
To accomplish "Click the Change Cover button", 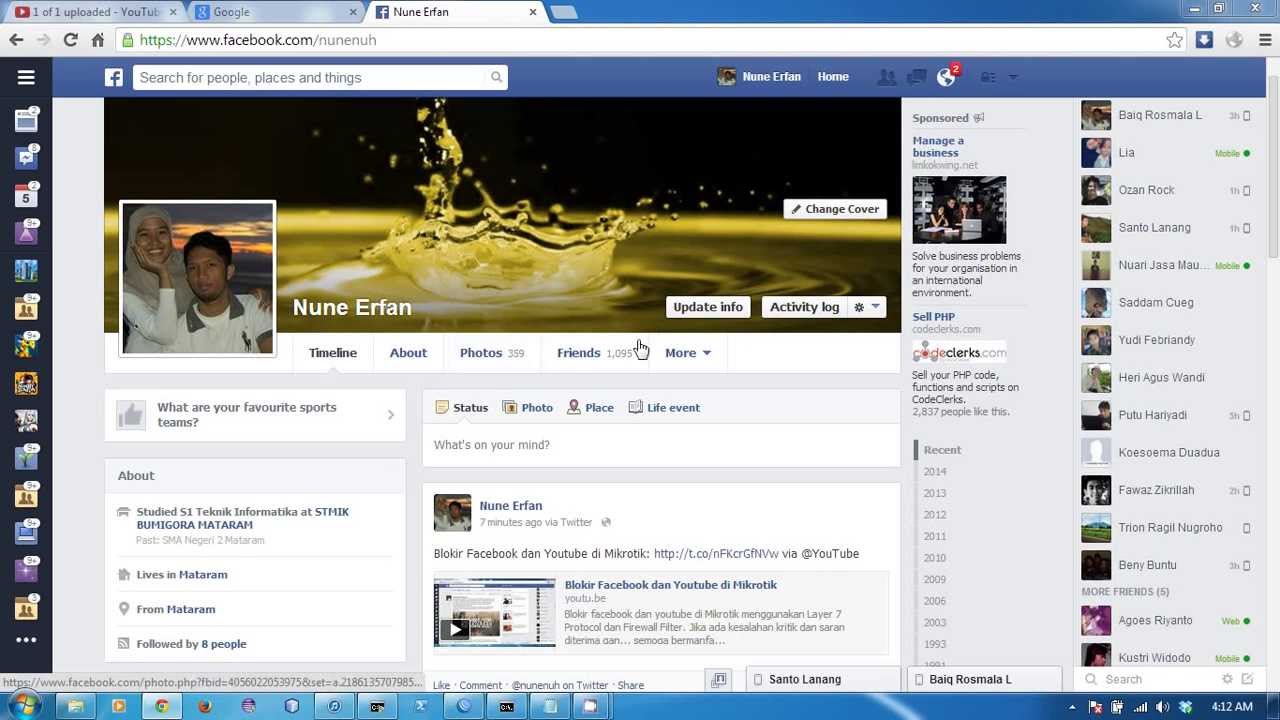I will 835,209.
